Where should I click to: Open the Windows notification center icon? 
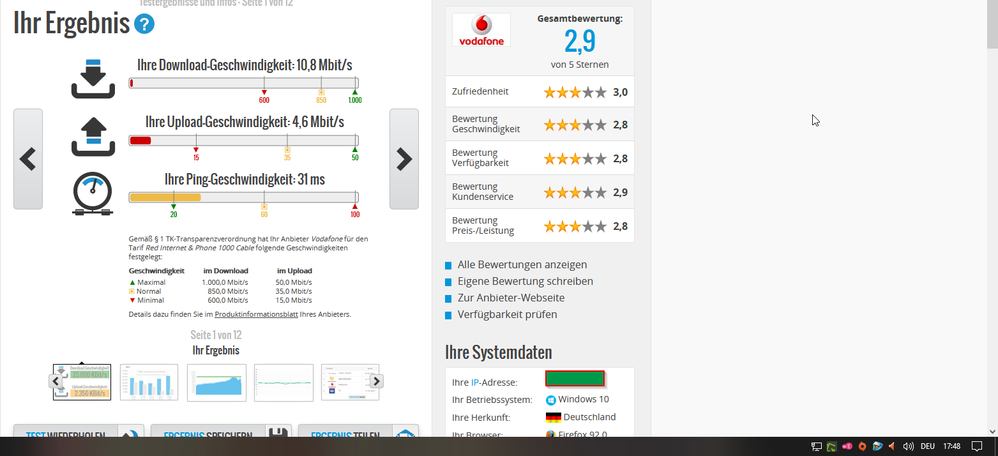coord(978,446)
